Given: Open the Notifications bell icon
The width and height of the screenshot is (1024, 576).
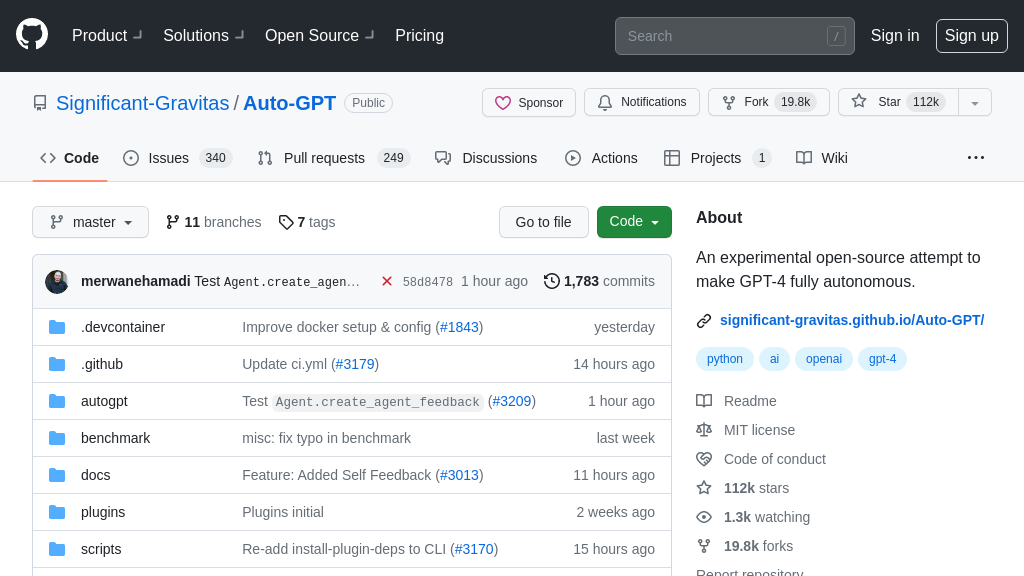Looking at the screenshot, I should coord(605,102).
